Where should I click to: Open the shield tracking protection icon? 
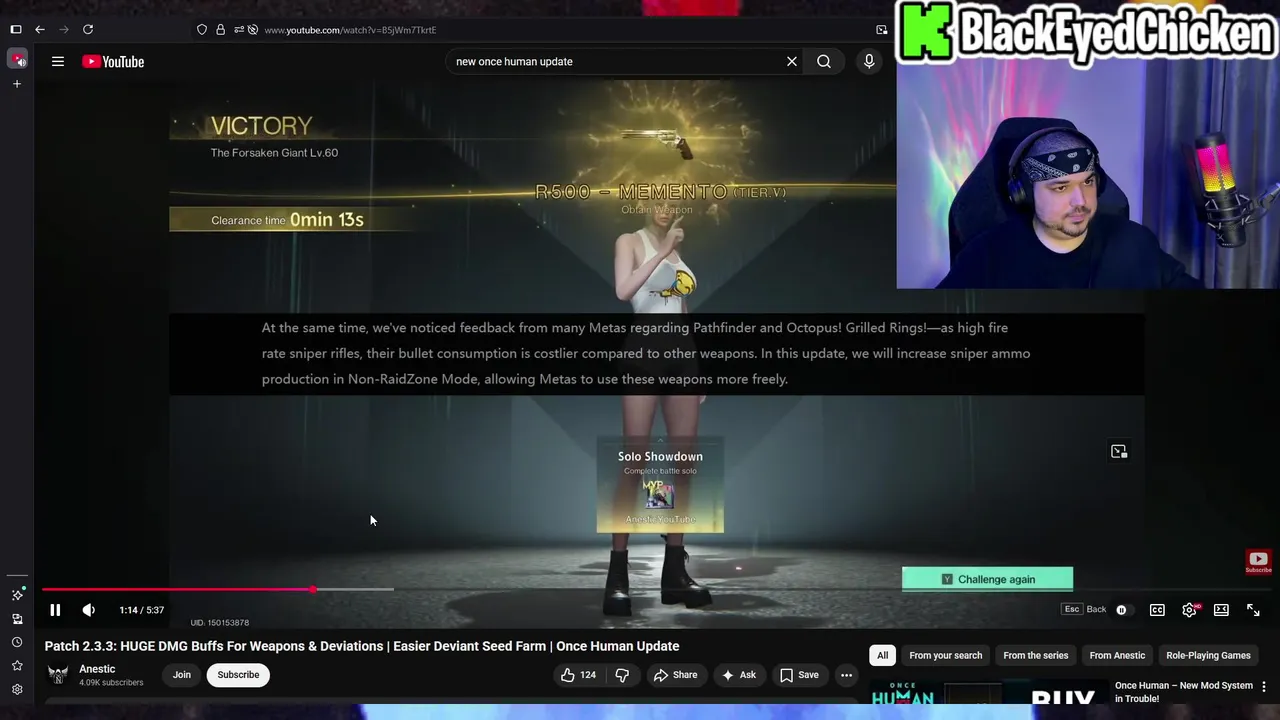click(x=202, y=30)
